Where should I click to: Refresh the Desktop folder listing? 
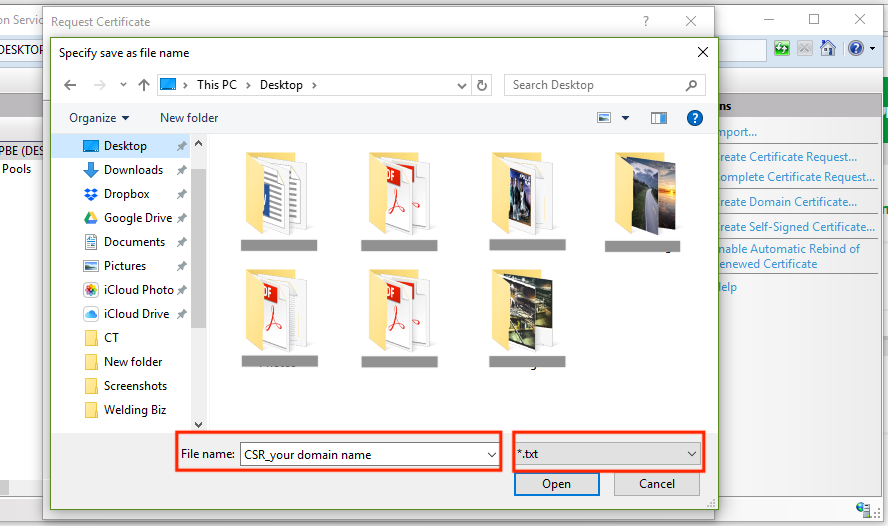click(482, 85)
